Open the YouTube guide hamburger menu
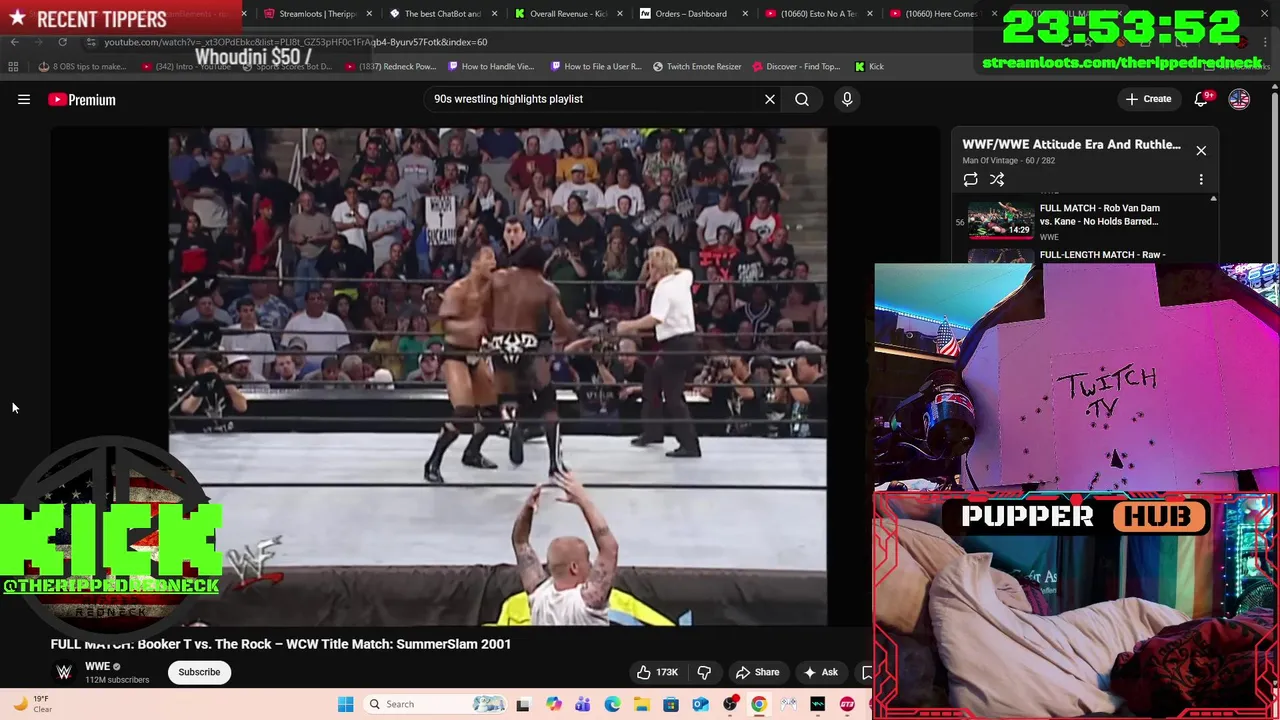1280x720 pixels. point(24,99)
